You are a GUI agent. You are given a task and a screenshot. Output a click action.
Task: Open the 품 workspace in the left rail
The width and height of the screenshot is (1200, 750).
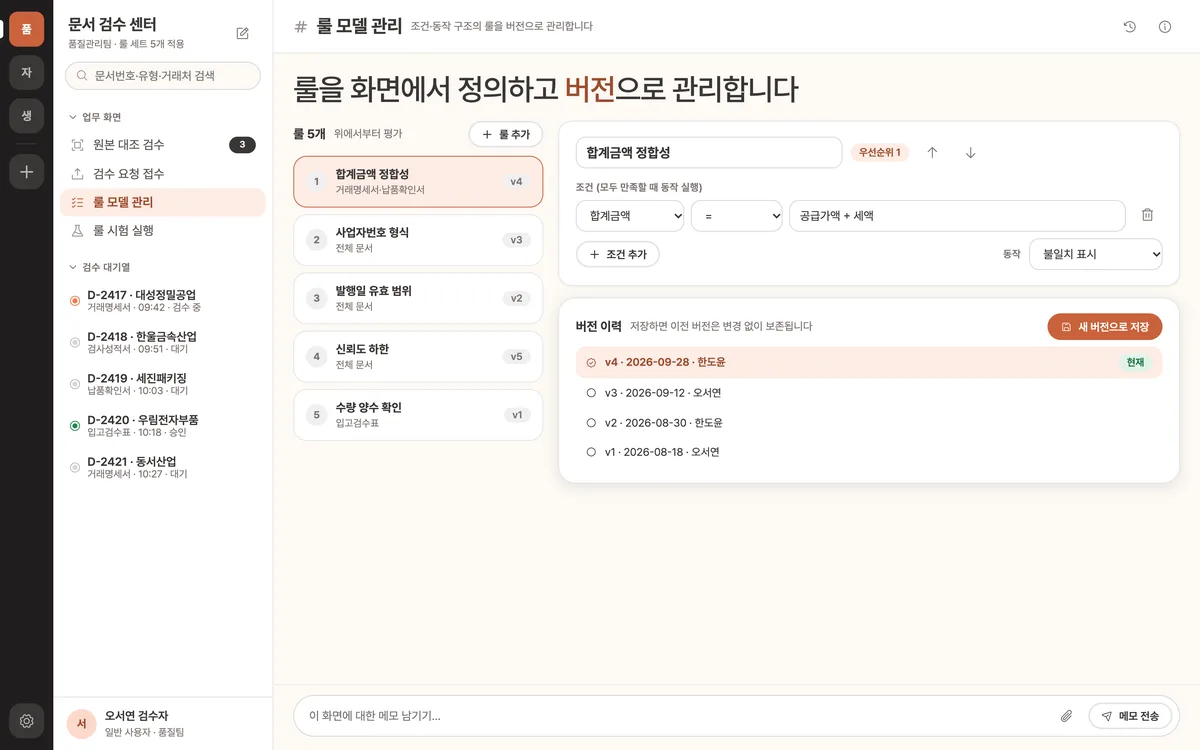tap(26, 29)
